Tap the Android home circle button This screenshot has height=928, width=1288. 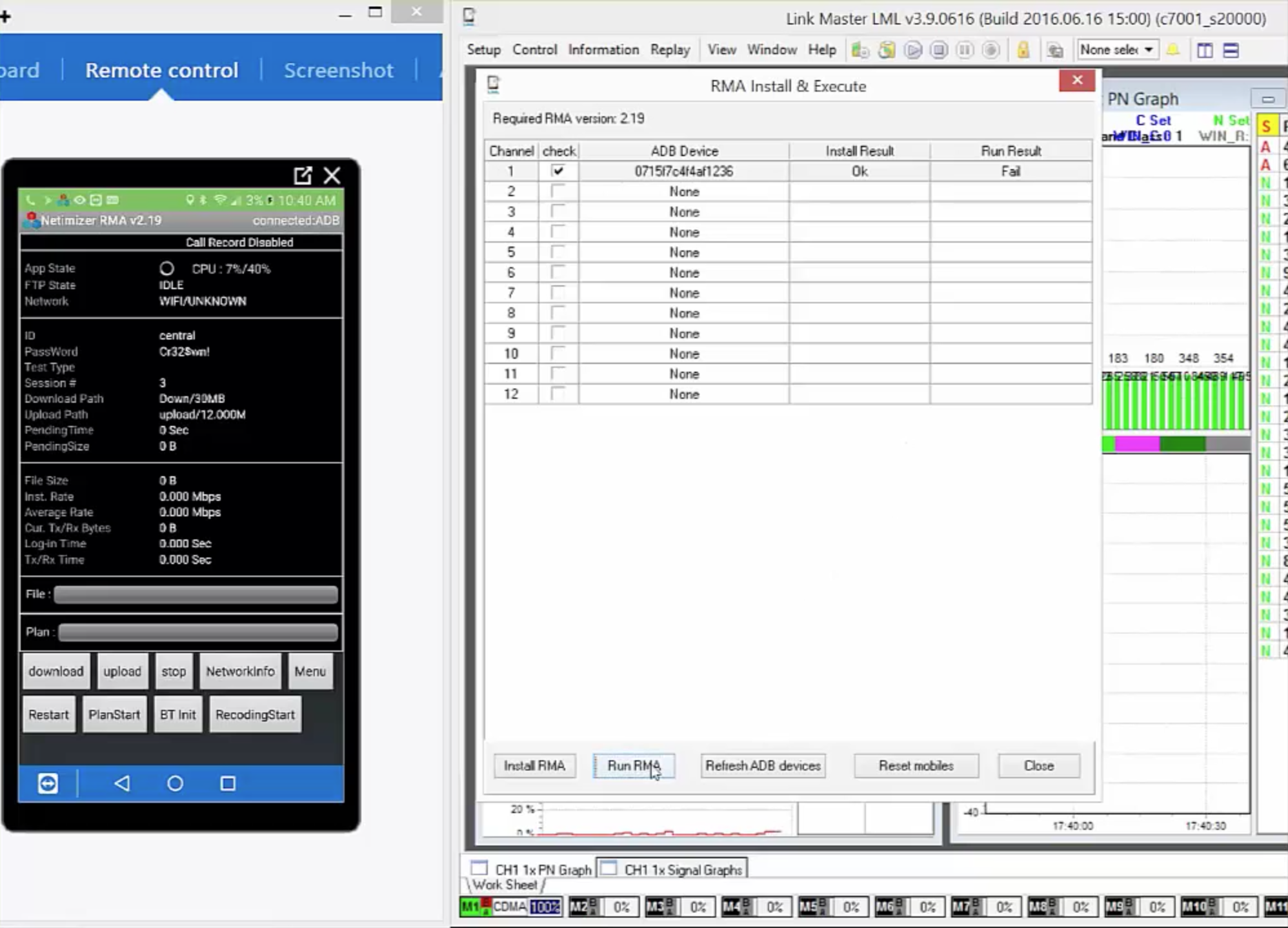tap(175, 783)
